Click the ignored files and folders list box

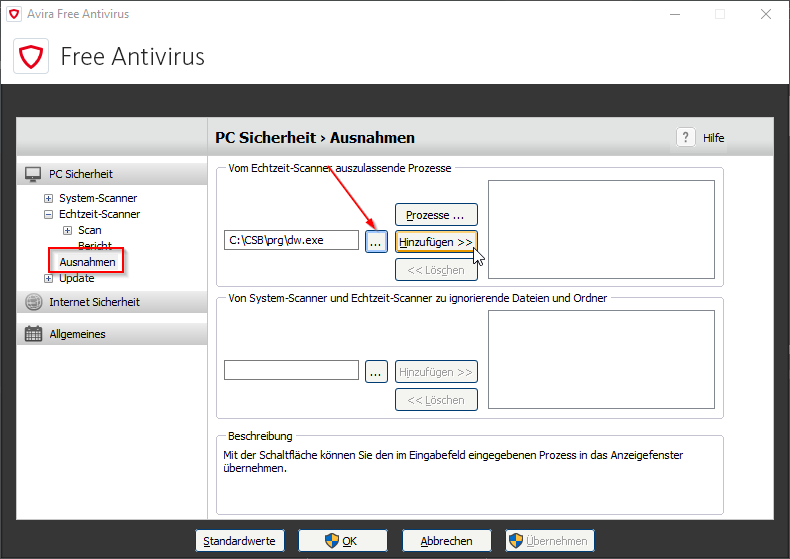[601, 359]
